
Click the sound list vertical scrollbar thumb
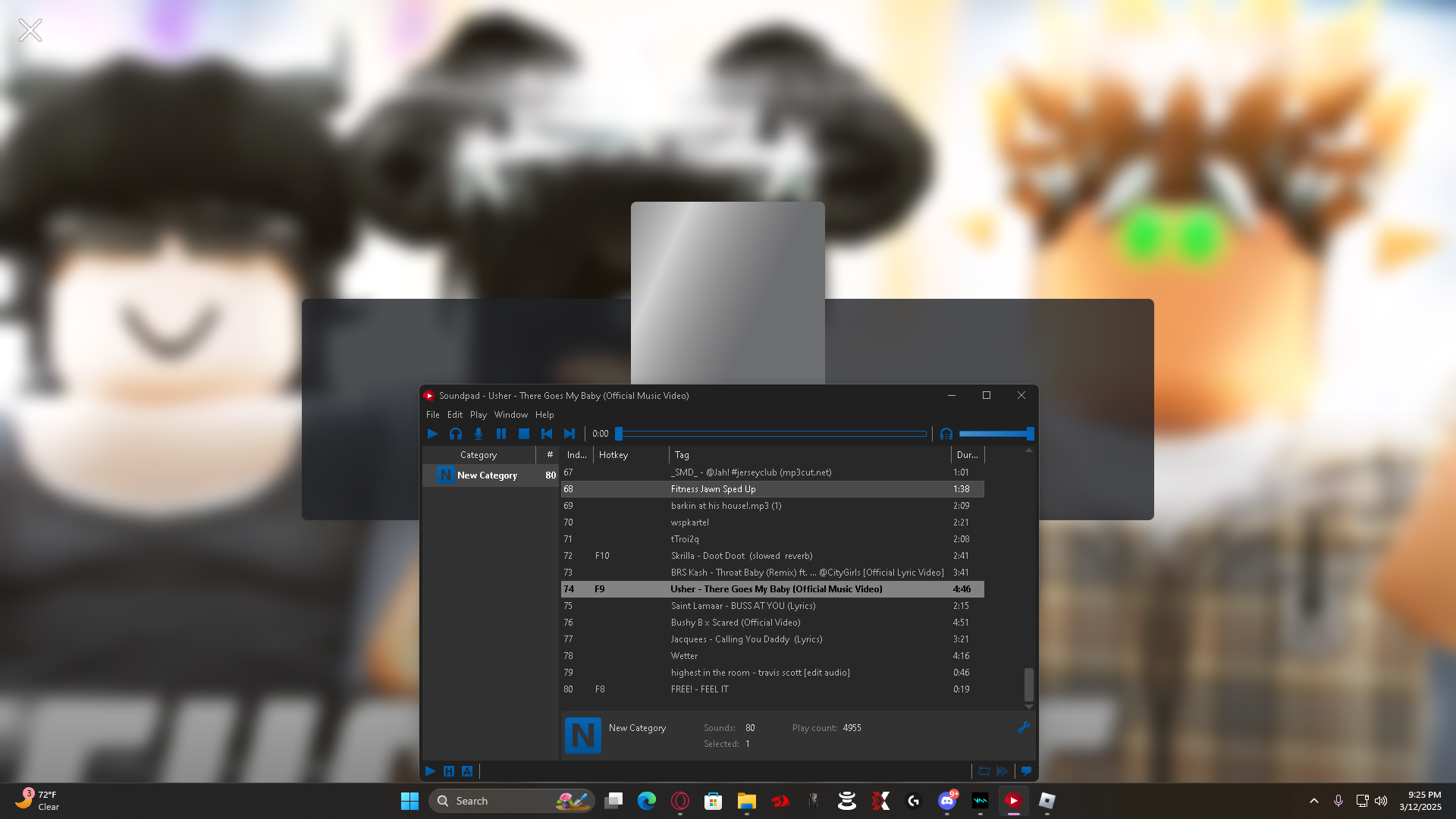pos(1029,684)
